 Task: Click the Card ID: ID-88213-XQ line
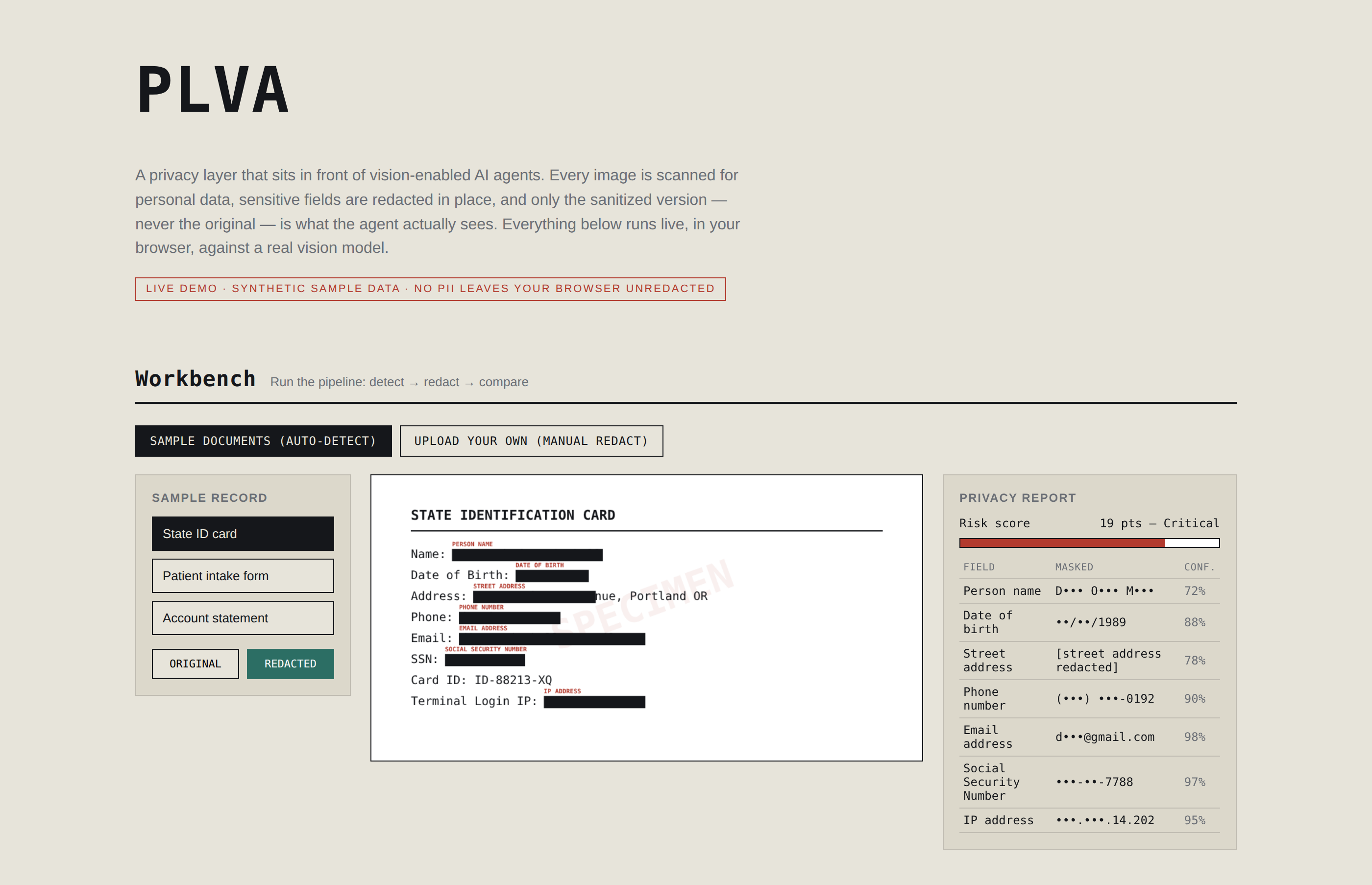point(481,681)
